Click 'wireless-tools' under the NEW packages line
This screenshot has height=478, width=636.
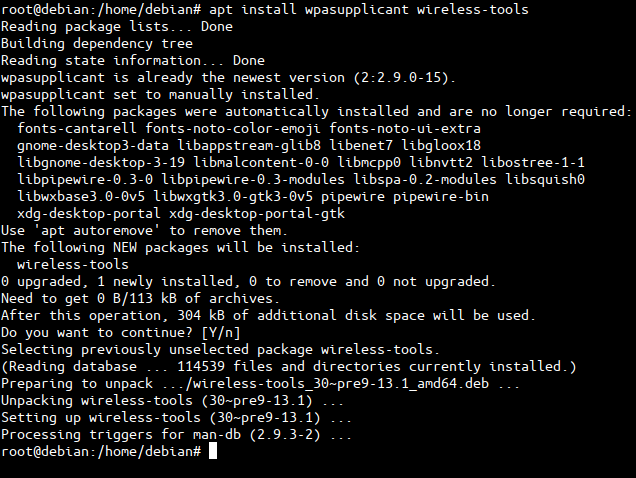click(72, 264)
